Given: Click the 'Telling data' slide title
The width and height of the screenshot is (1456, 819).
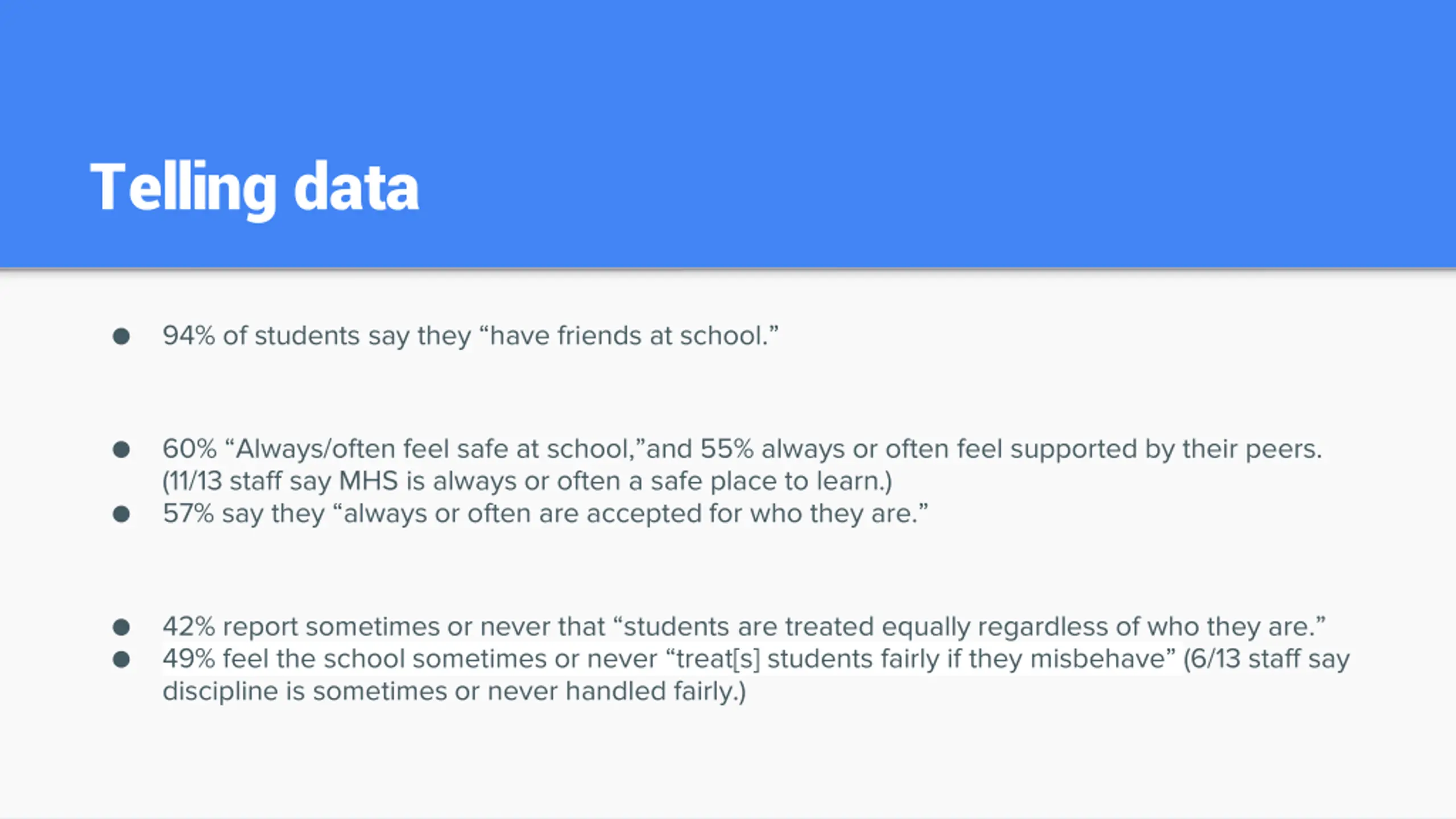Looking at the screenshot, I should pos(254,188).
